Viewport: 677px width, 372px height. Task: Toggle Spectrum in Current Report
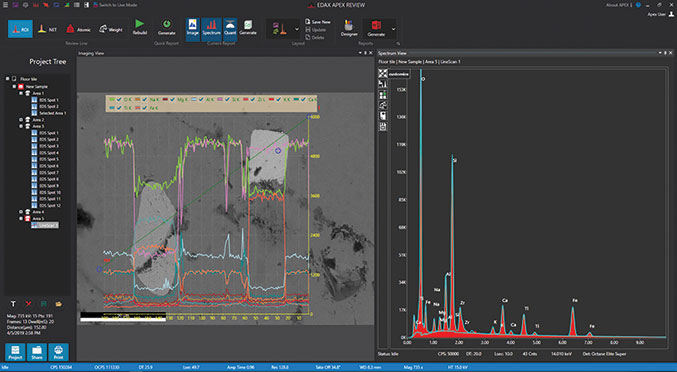(x=211, y=29)
